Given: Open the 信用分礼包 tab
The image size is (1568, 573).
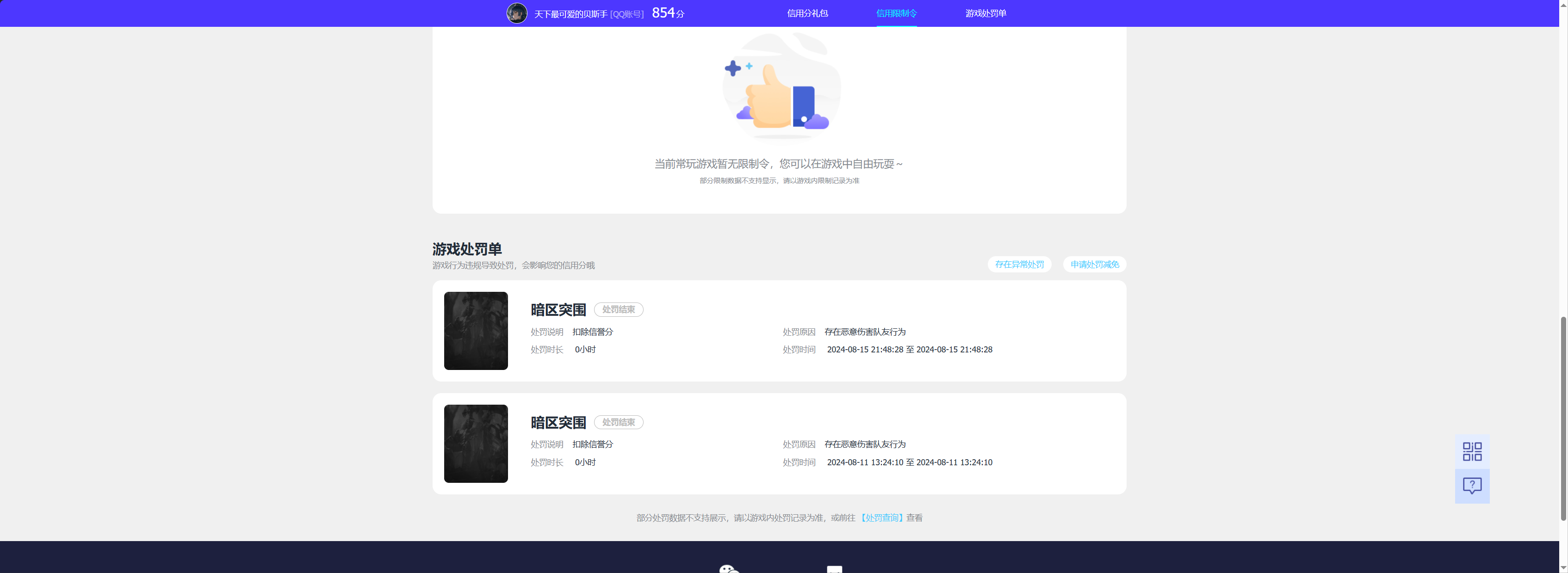Looking at the screenshot, I should pyautogui.click(x=807, y=13).
